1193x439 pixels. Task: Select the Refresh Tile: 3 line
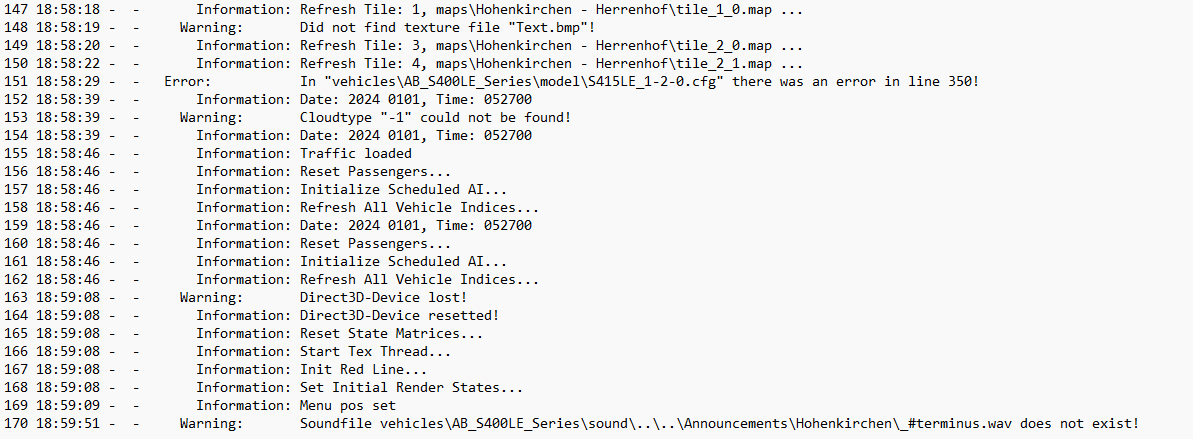[403, 46]
